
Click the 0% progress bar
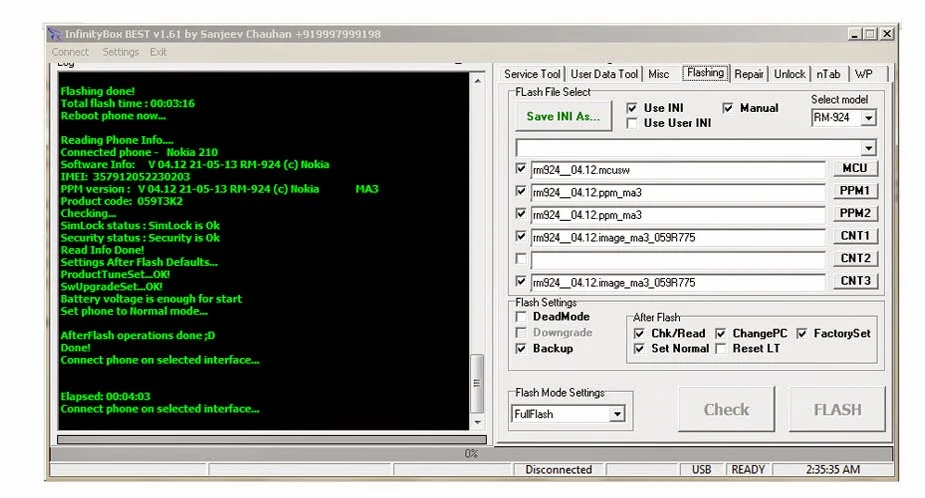click(x=471, y=454)
